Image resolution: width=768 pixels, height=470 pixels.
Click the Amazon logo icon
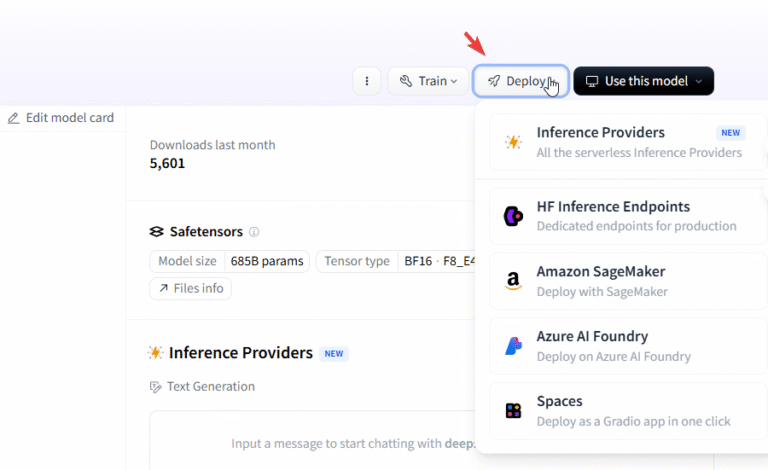click(x=513, y=281)
